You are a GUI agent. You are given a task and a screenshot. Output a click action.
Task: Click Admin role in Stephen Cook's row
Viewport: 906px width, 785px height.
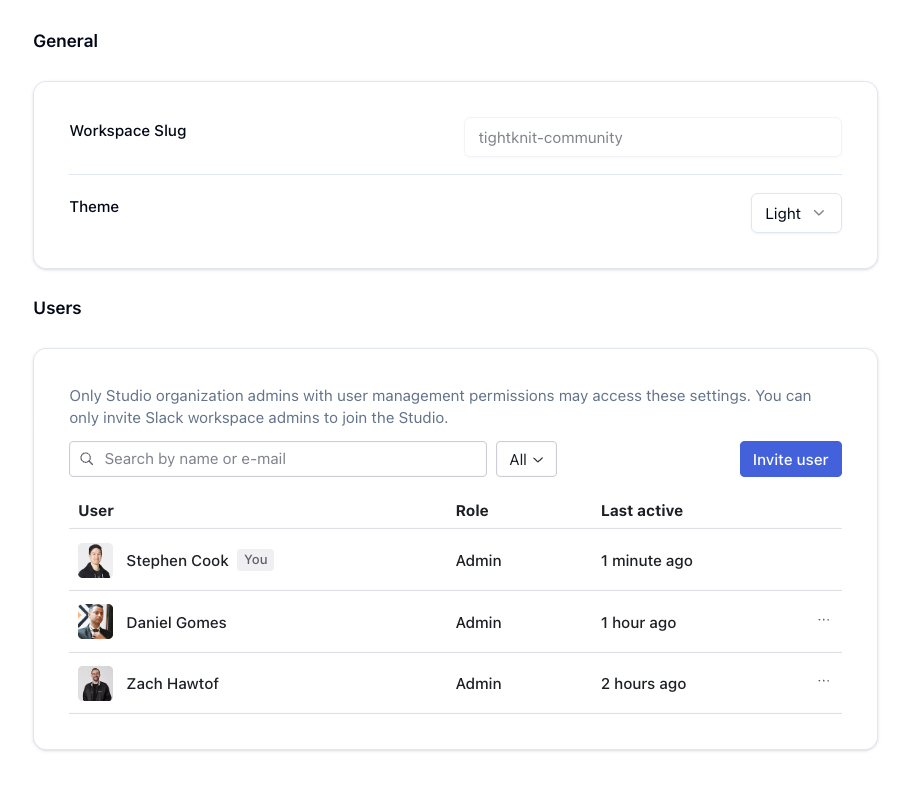point(478,561)
